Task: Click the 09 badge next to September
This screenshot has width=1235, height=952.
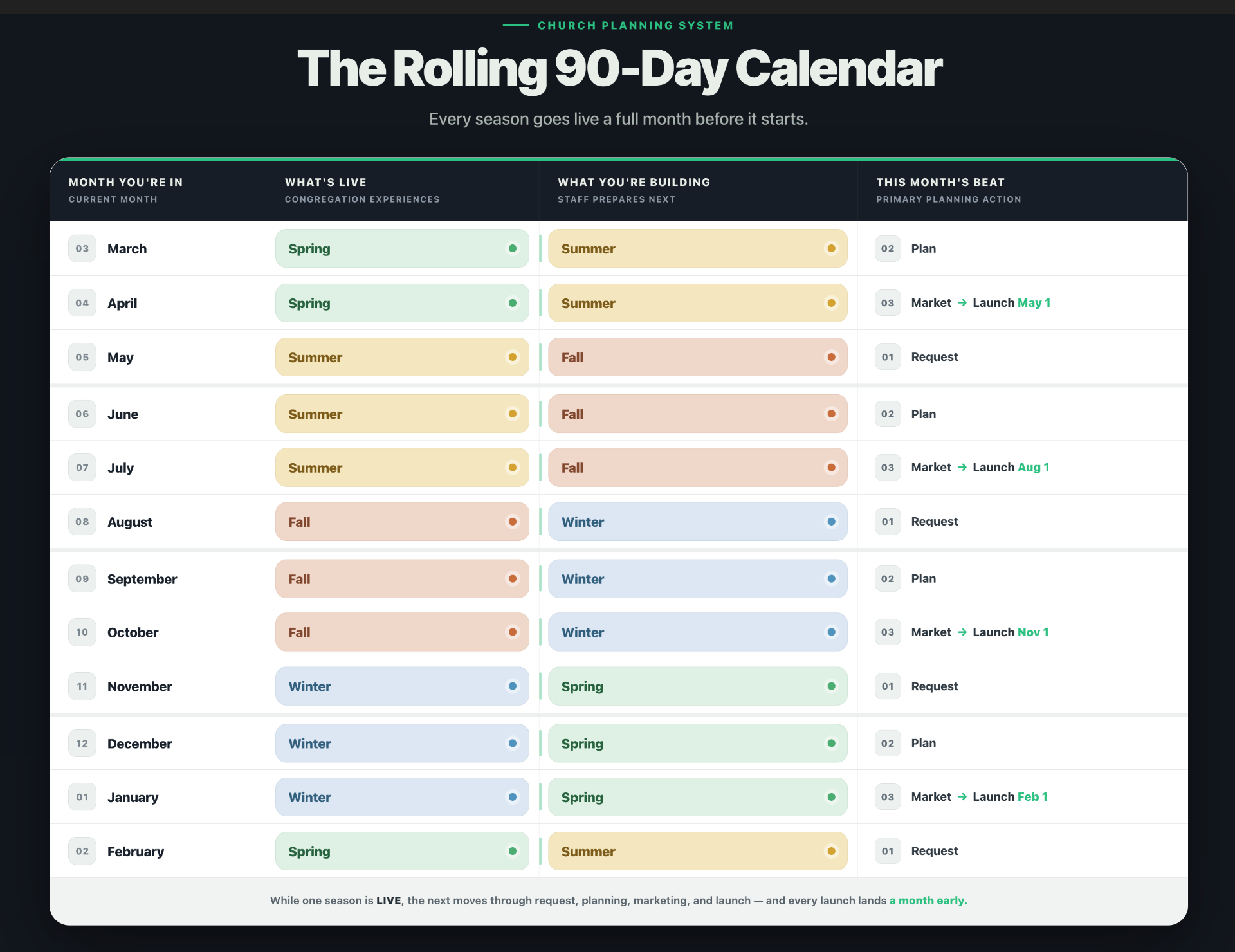Action: (x=82, y=579)
